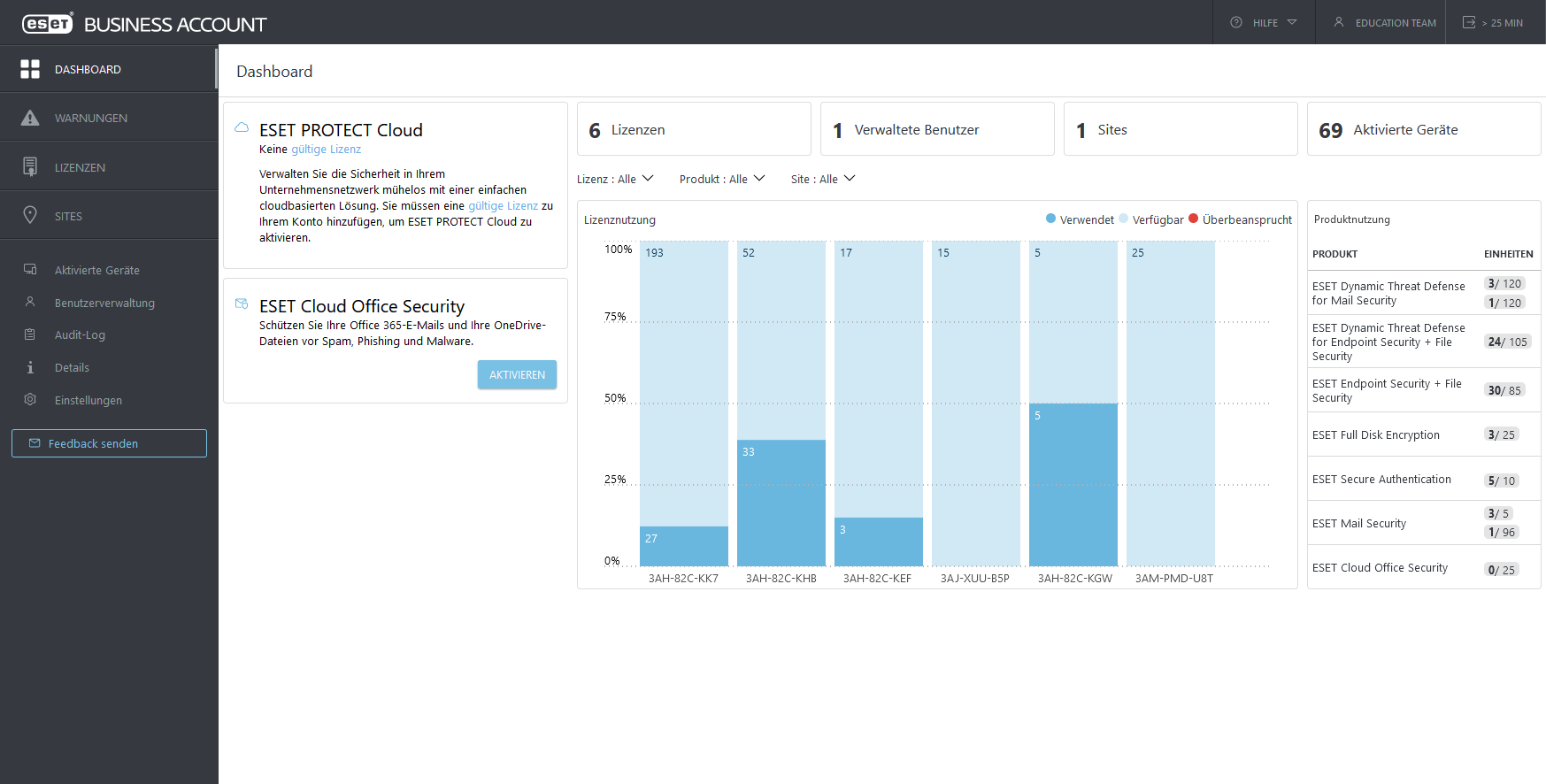Click the EINHEITEN column header
Image resolution: width=1546 pixels, height=784 pixels.
coord(1508,254)
